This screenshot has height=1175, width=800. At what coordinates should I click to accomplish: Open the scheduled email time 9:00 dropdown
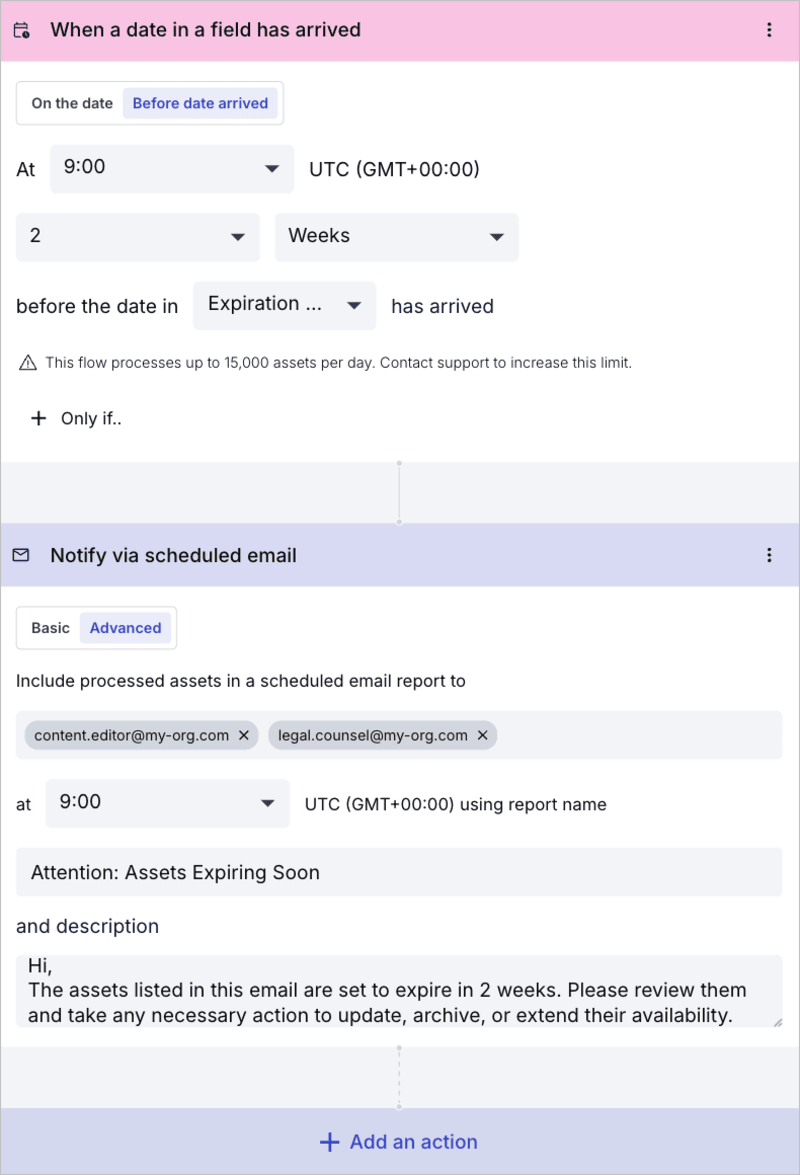coord(167,803)
